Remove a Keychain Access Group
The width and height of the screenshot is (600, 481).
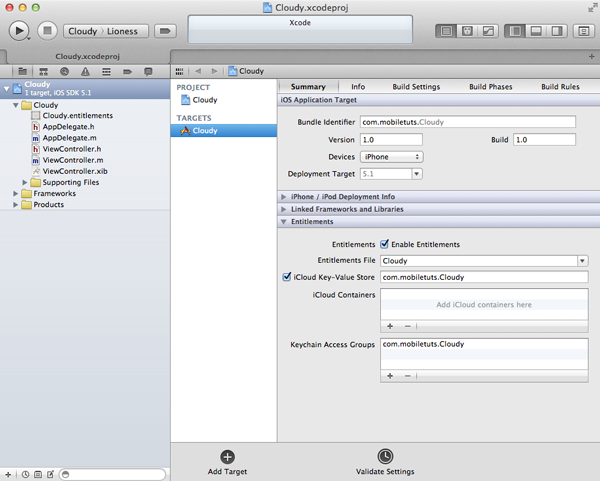click(408, 376)
